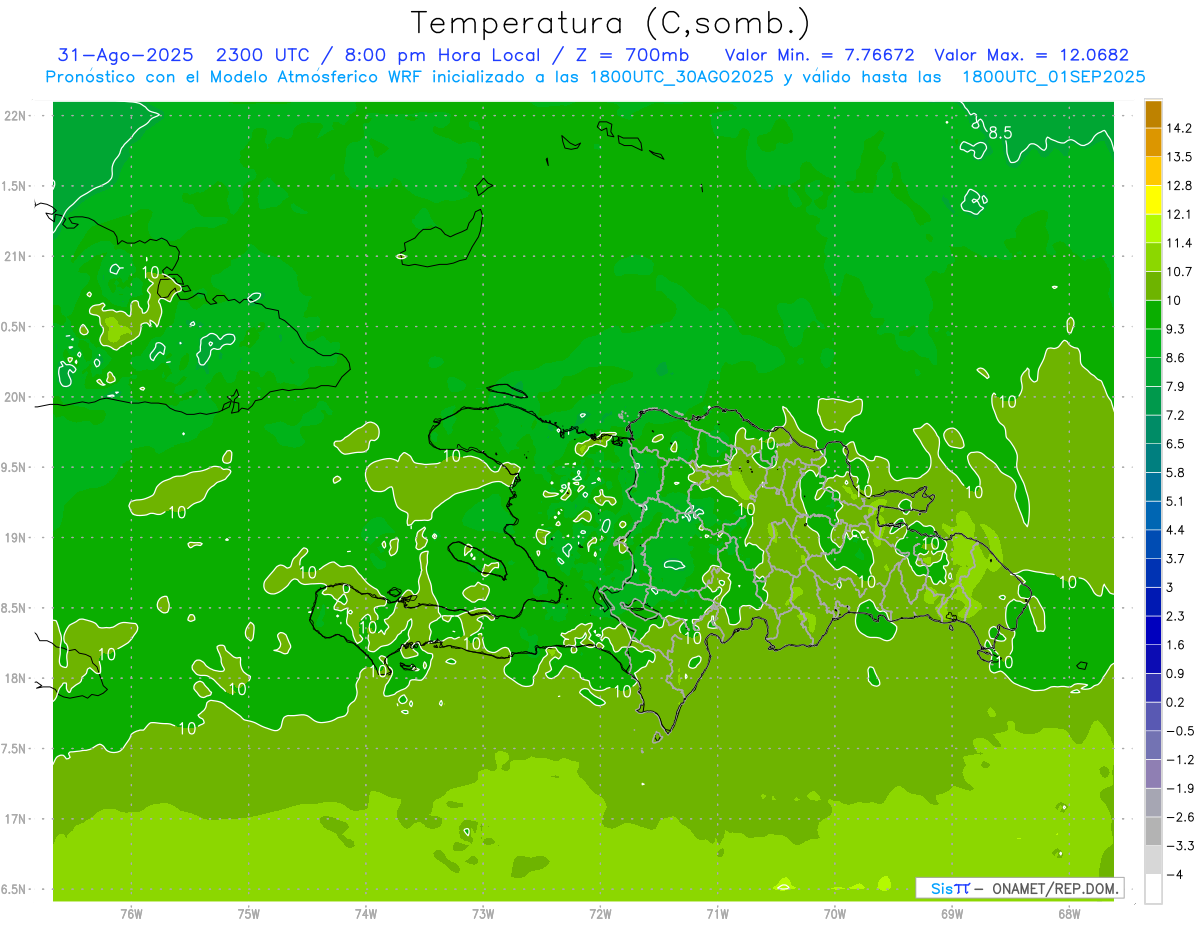1200x927 pixels.
Task: Click the '19N' latitude axis label
Action: point(14,537)
